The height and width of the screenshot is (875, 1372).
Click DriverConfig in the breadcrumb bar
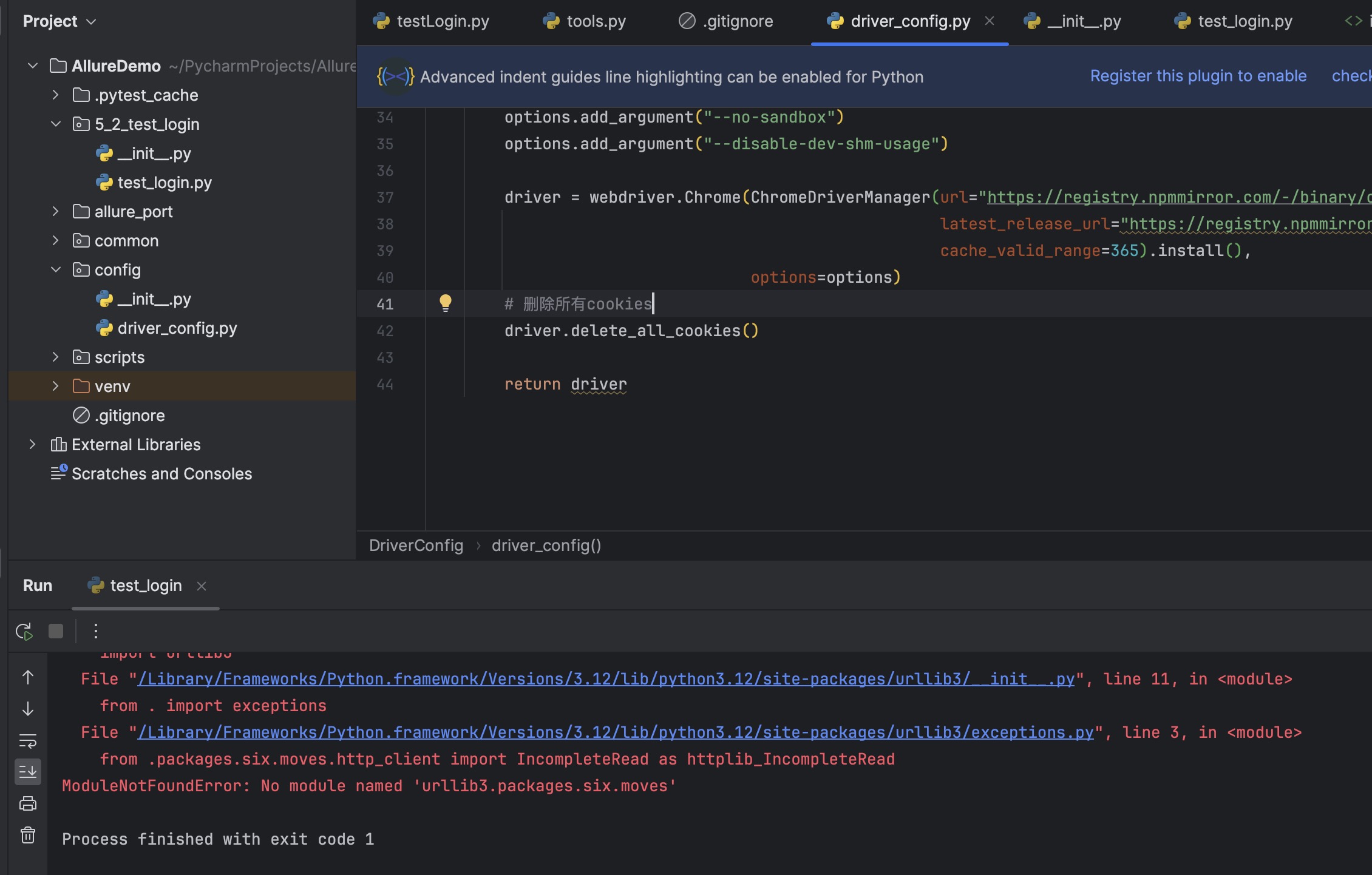[x=416, y=546]
